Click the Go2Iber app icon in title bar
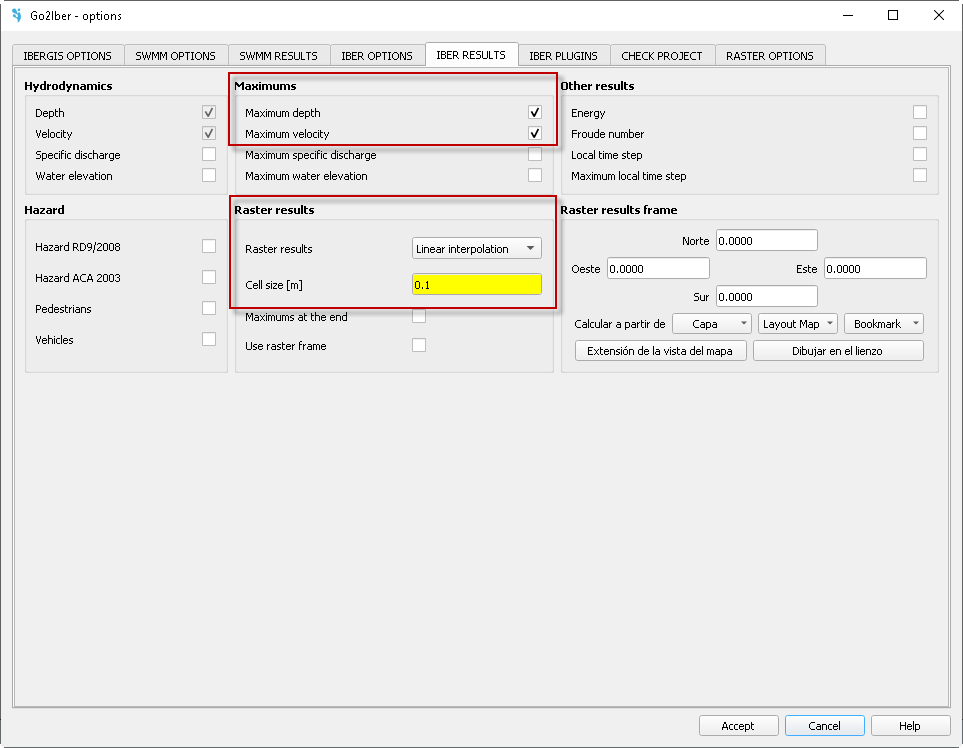The width and height of the screenshot is (963, 748). click(16, 16)
